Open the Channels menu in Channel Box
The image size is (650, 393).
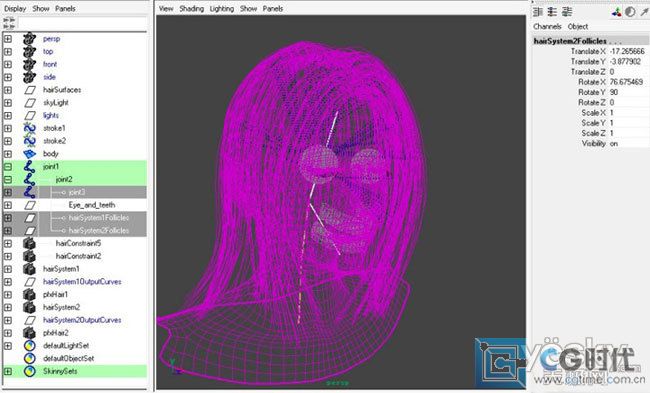coord(547,27)
